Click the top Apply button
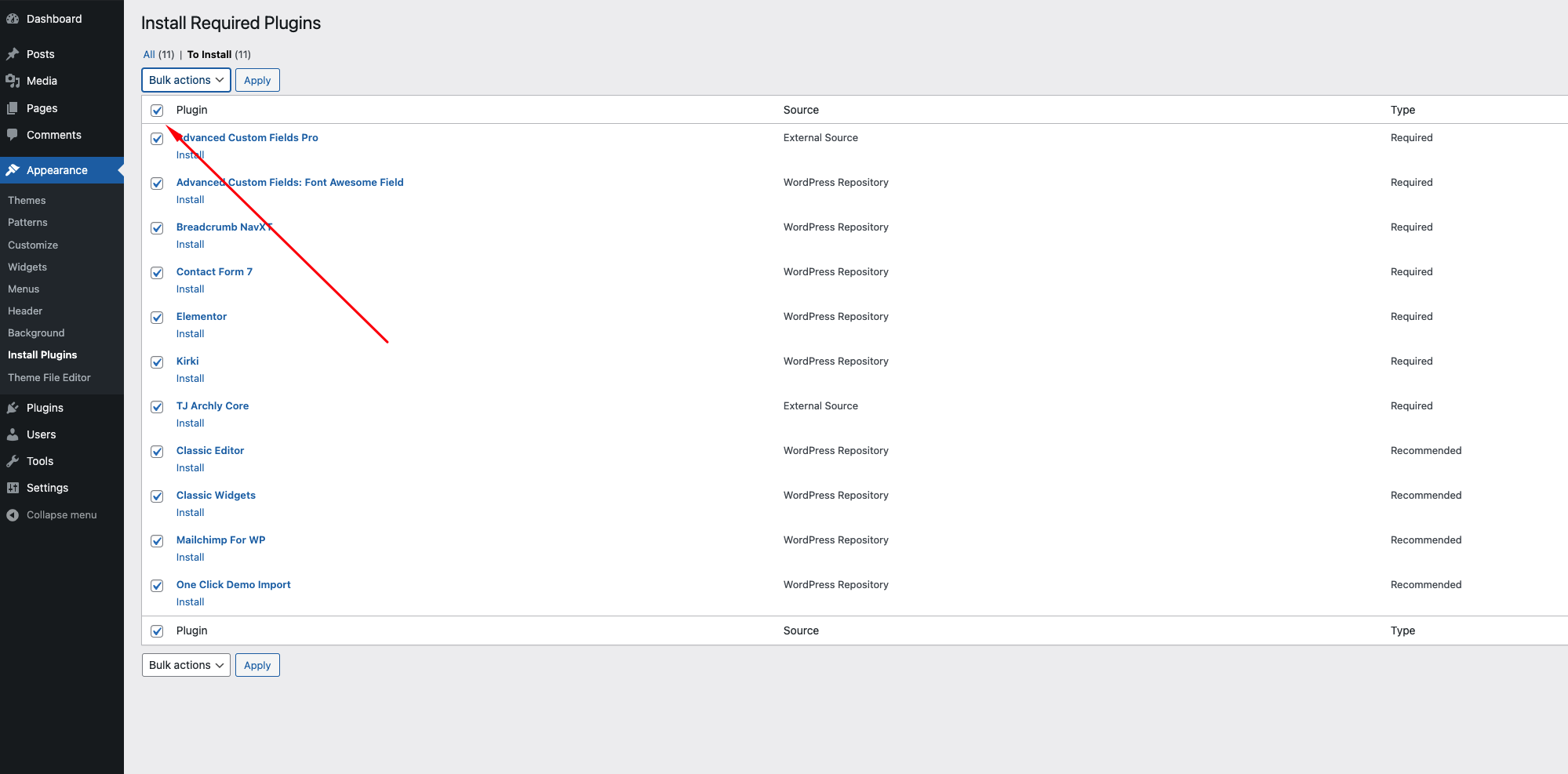The image size is (1568, 774). pos(257,80)
